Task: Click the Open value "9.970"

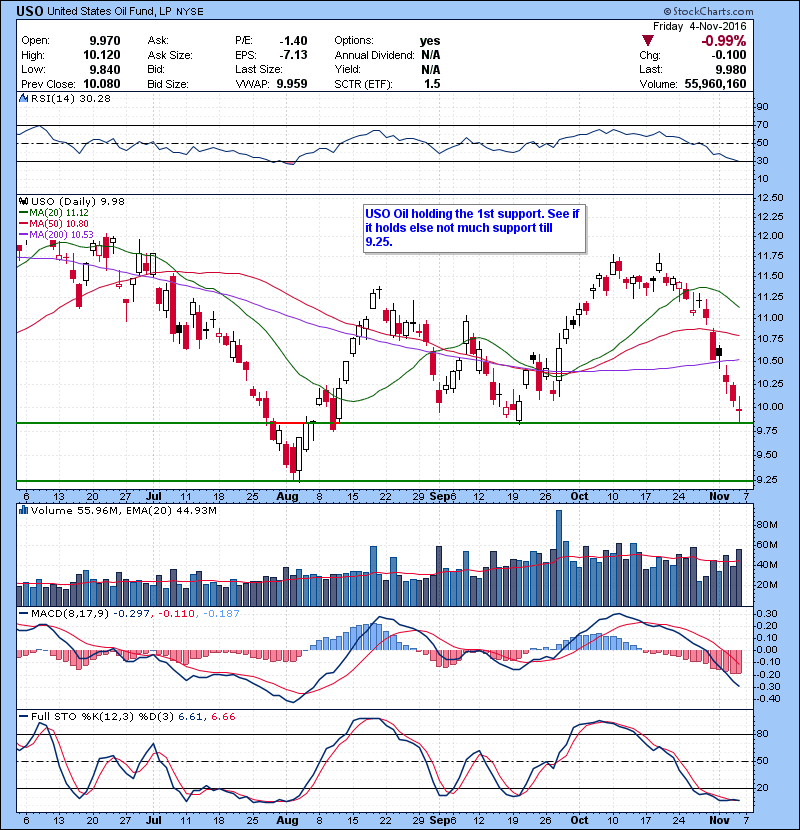Action: click(x=105, y=41)
